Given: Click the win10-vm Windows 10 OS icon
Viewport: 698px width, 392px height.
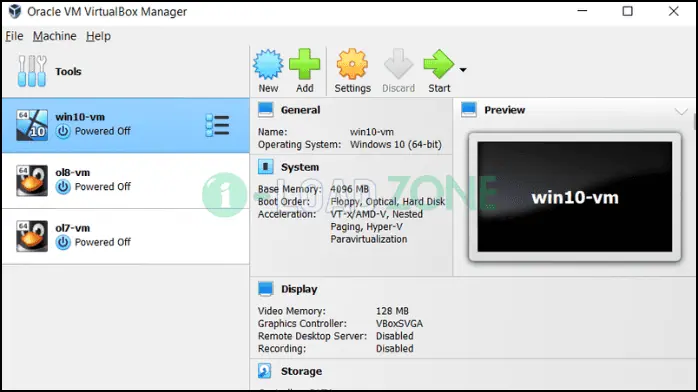Looking at the screenshot, I should tap(32, 125).
